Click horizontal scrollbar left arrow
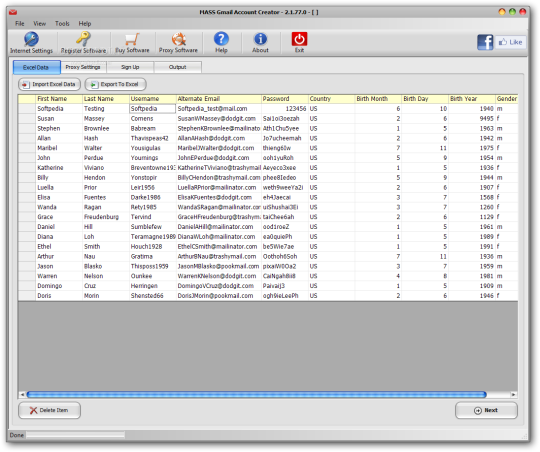Screen dimensions: 540x452 pos(22,394)
